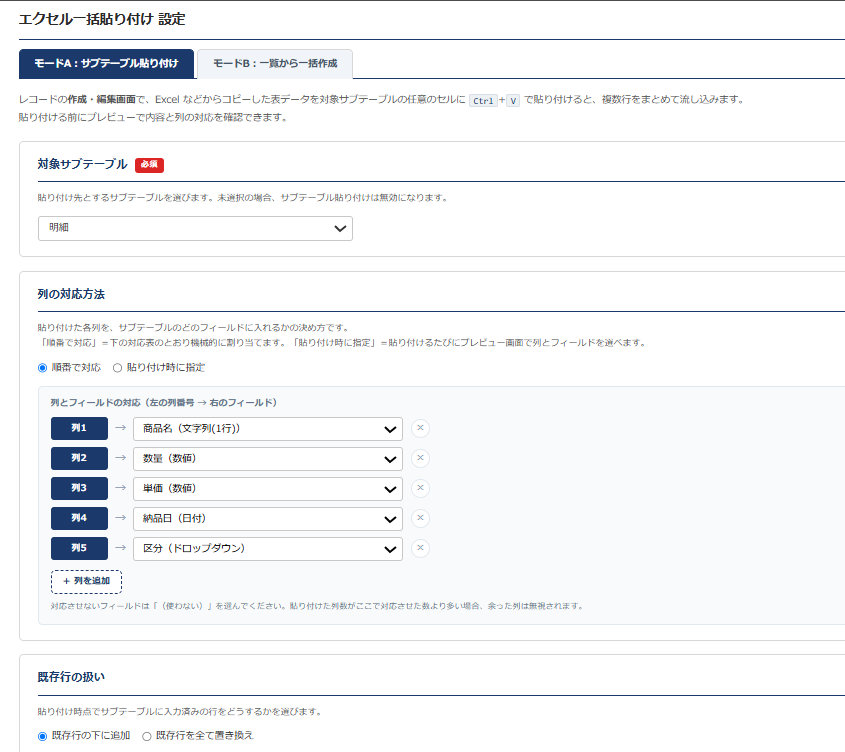Remove the 列4 mapping row

[420, 518]
